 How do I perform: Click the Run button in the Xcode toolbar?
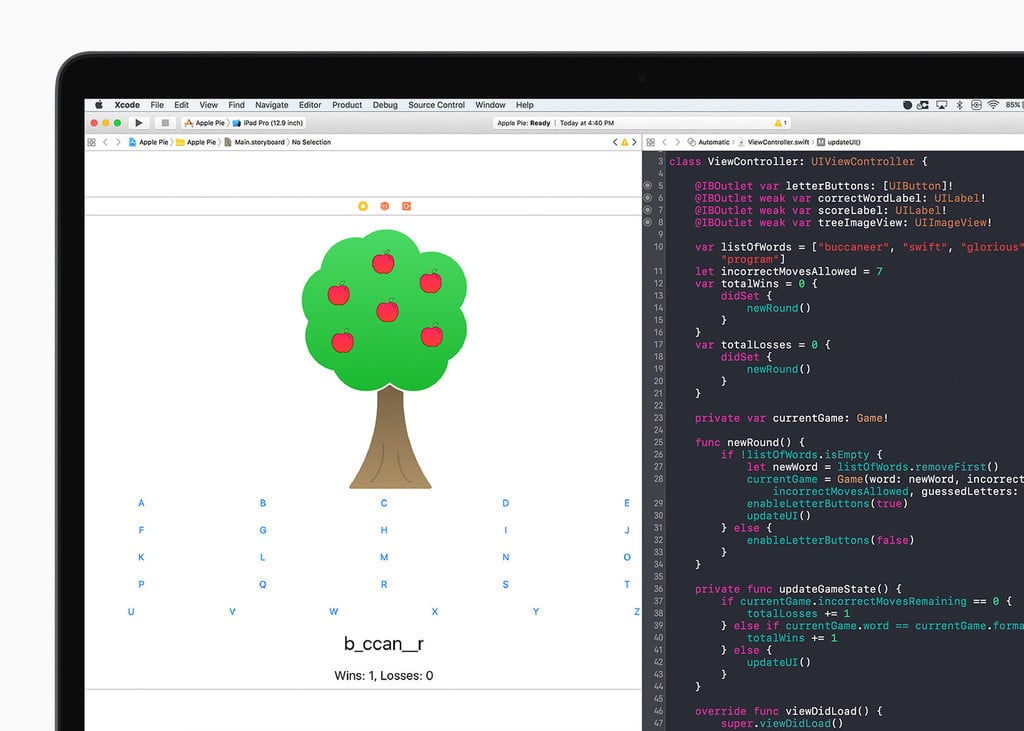[x=139, y=122]
